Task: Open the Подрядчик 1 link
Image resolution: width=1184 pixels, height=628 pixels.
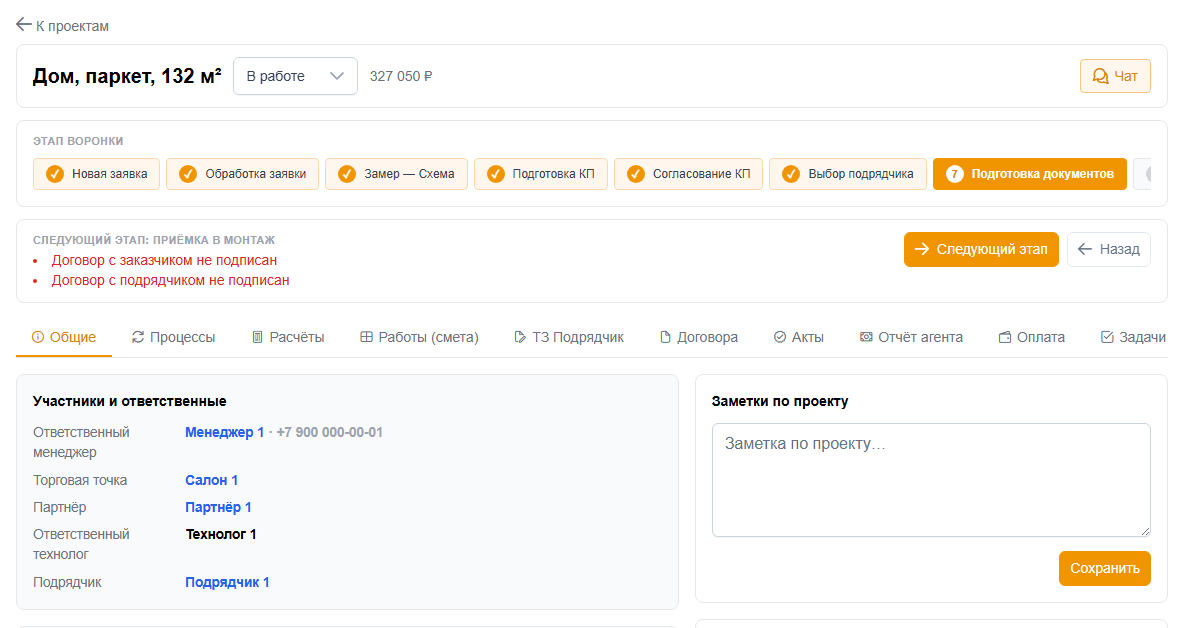Action: tap(227, 582)
